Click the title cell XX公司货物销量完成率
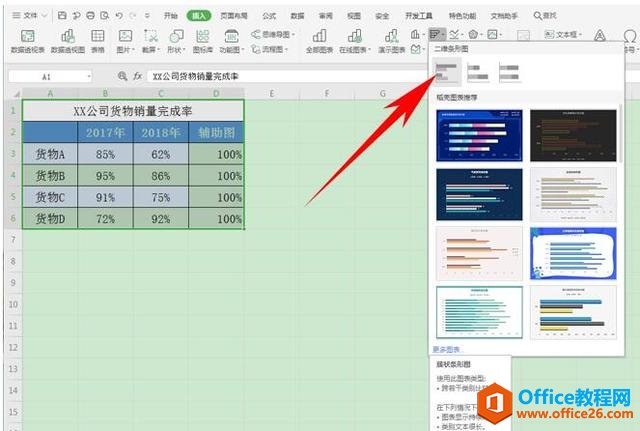This screenshot has height=431, width=640. pos(133,111)
